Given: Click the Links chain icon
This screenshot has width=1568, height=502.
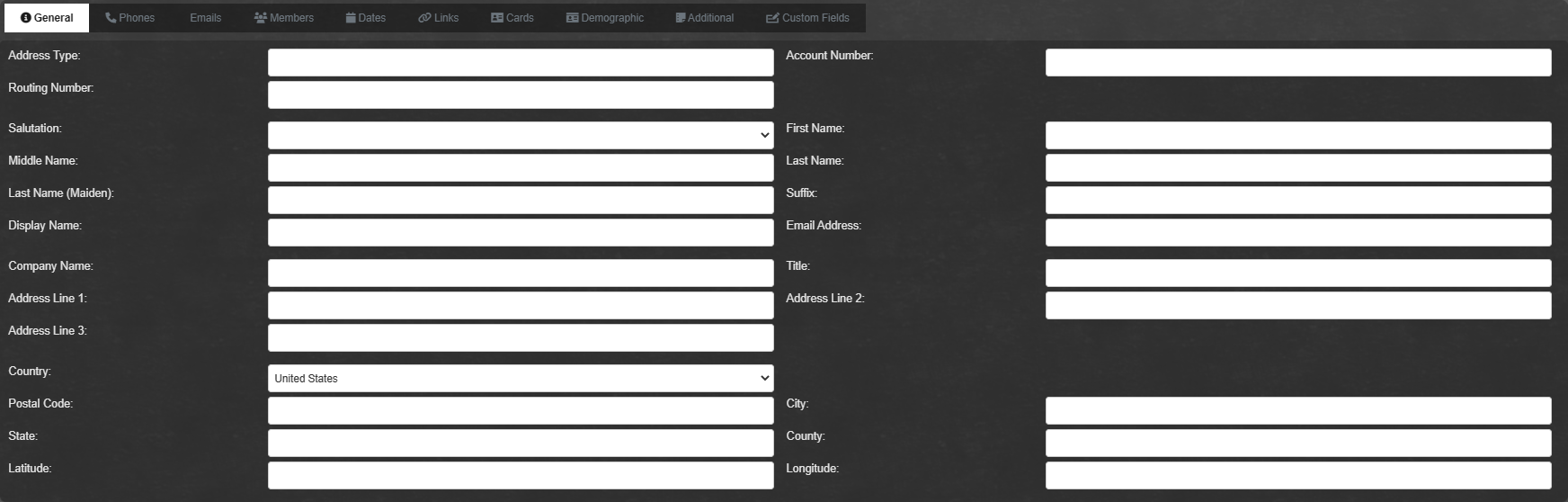Looking at the screenshot, I should coord(424,18).
